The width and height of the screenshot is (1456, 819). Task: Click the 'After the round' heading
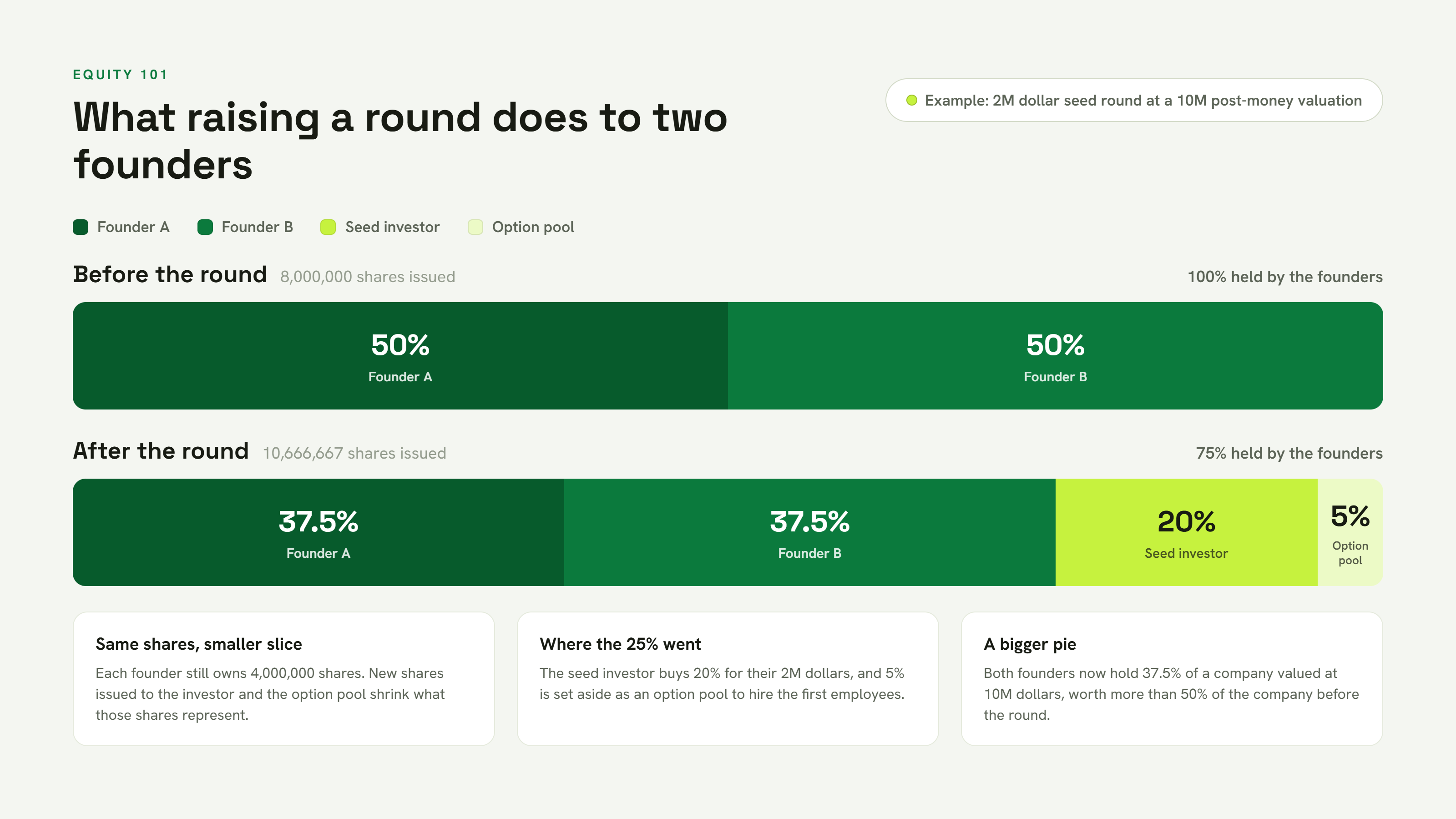tap(161, 451)
